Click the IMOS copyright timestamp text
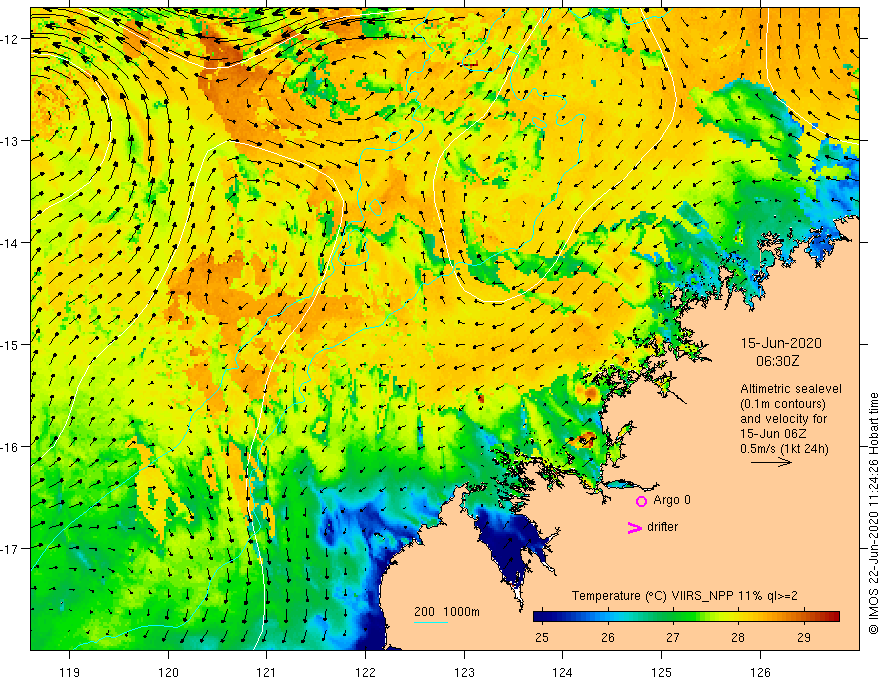Image resolution: width=880 pixels, height=680 pixels. tap(873, 514)
